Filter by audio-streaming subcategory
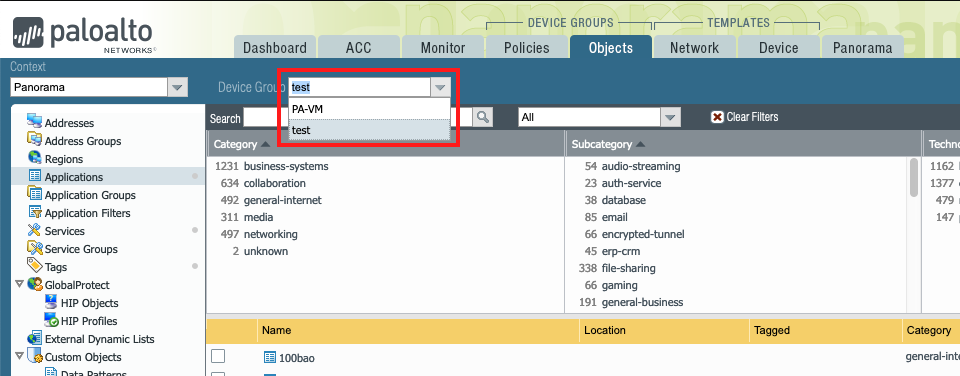 coord(641,166)
